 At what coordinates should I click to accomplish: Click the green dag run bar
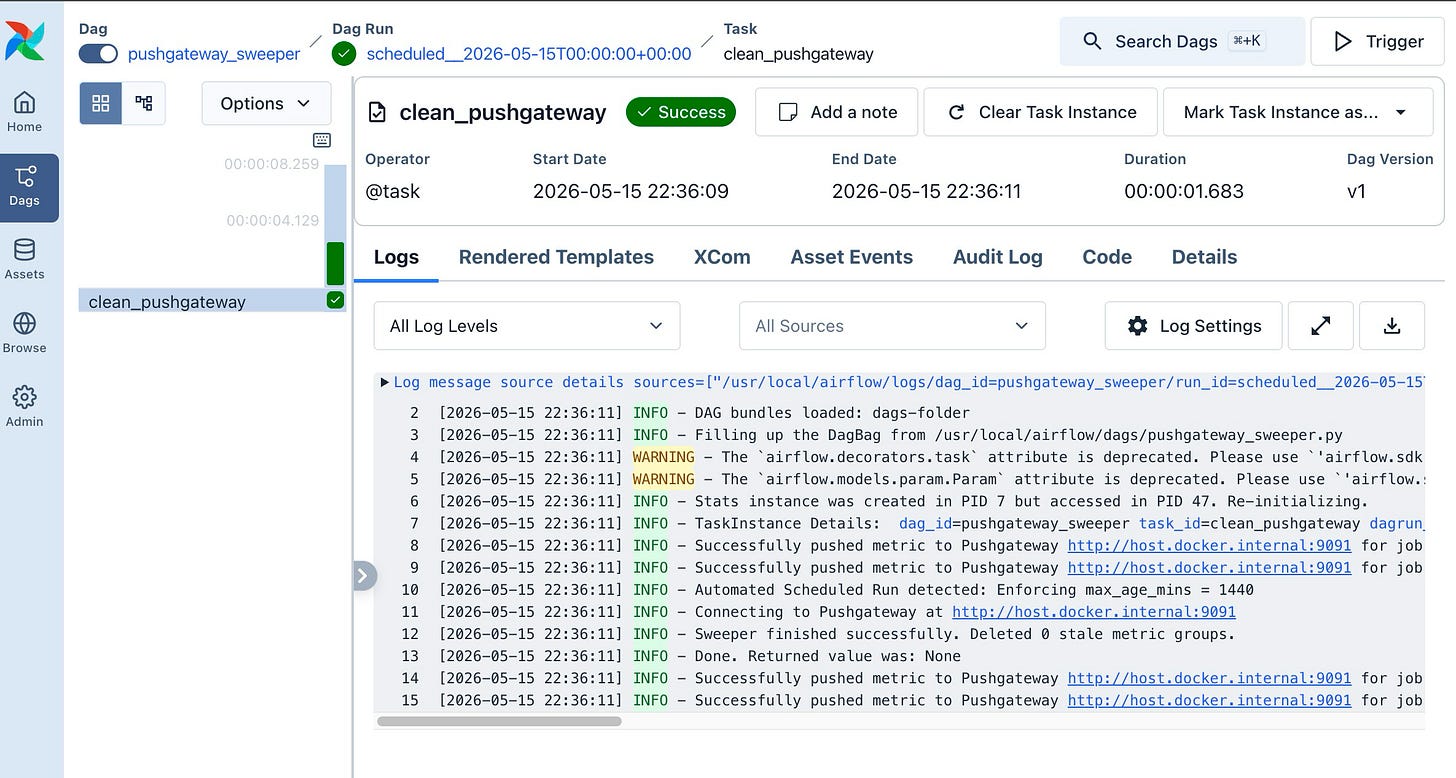[335, 263]
